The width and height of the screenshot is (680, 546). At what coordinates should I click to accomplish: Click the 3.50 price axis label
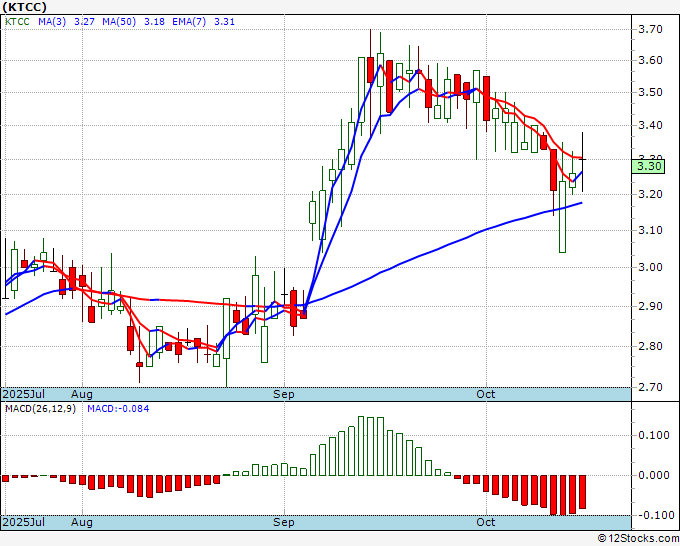point(651,92)
